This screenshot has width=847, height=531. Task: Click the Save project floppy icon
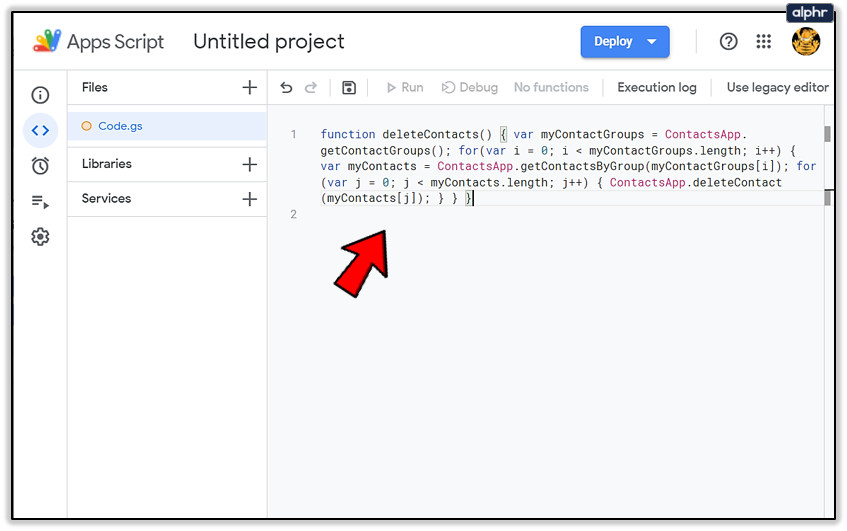click(348, 88)
